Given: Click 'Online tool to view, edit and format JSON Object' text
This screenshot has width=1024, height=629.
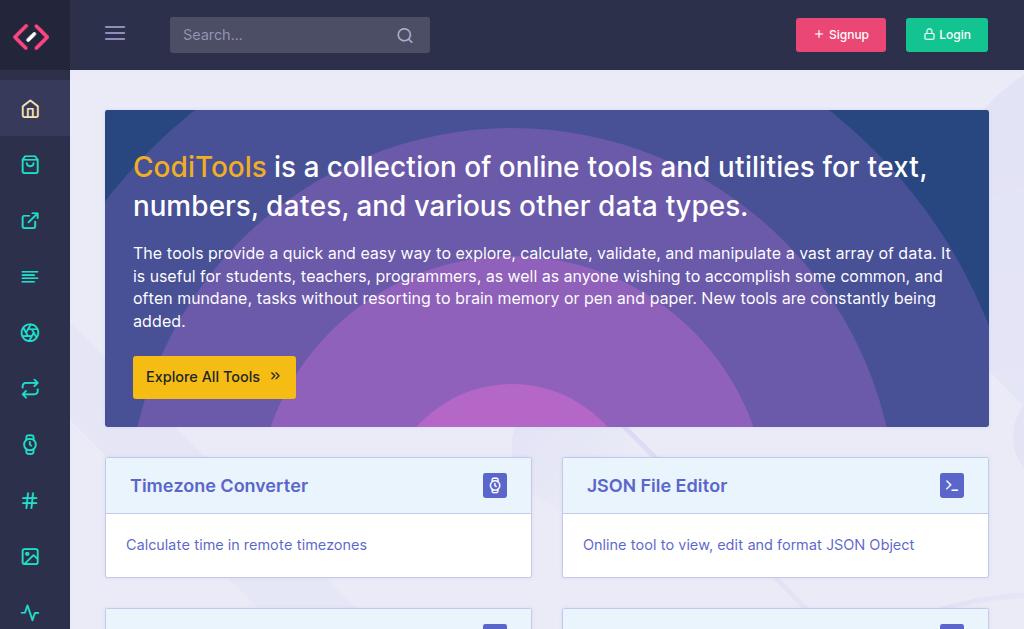Looking at the screenshot, I should coord(748,545).
